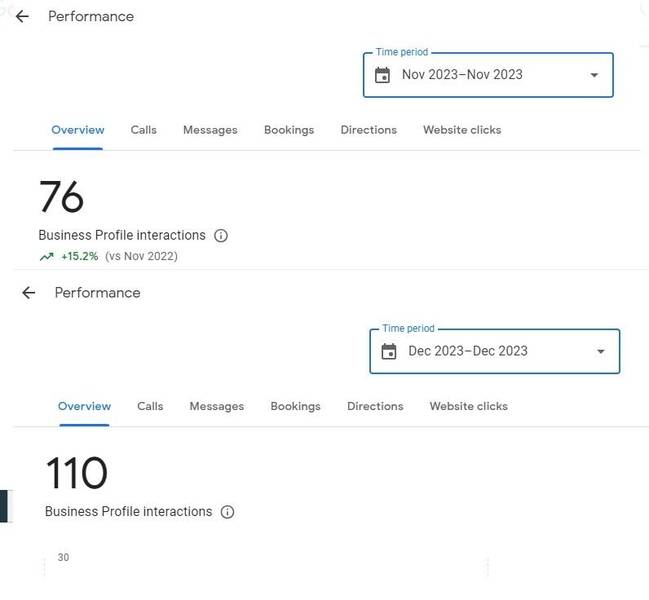Click the +15.2% change indicator text
The height and width of the screenshot is (600, 649).
(x=80, y=257)
